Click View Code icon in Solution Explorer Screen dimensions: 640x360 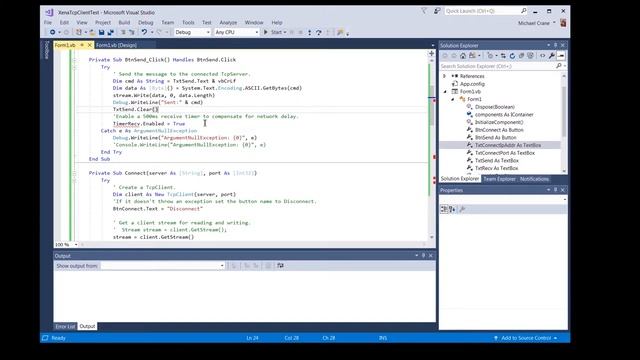[542, 56]
